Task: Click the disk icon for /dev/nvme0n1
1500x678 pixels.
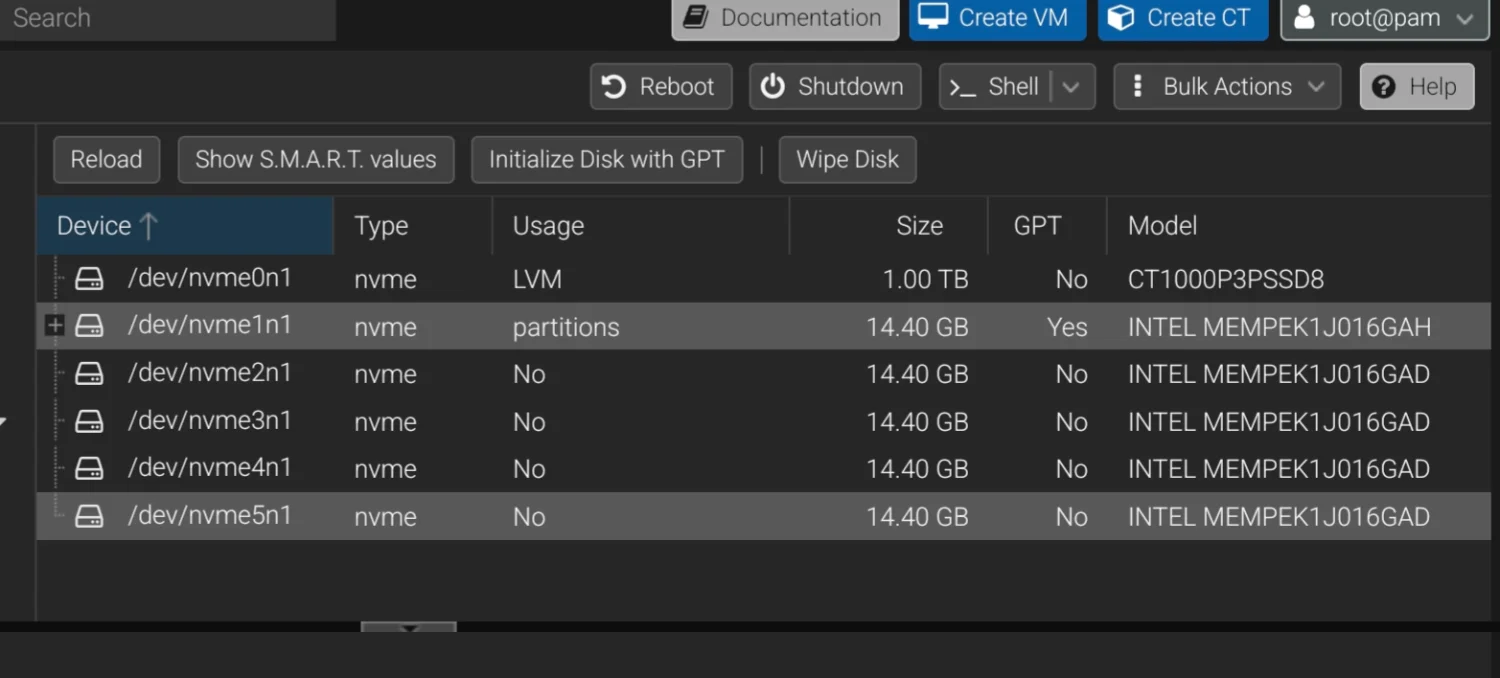Action: coord(90,279)
